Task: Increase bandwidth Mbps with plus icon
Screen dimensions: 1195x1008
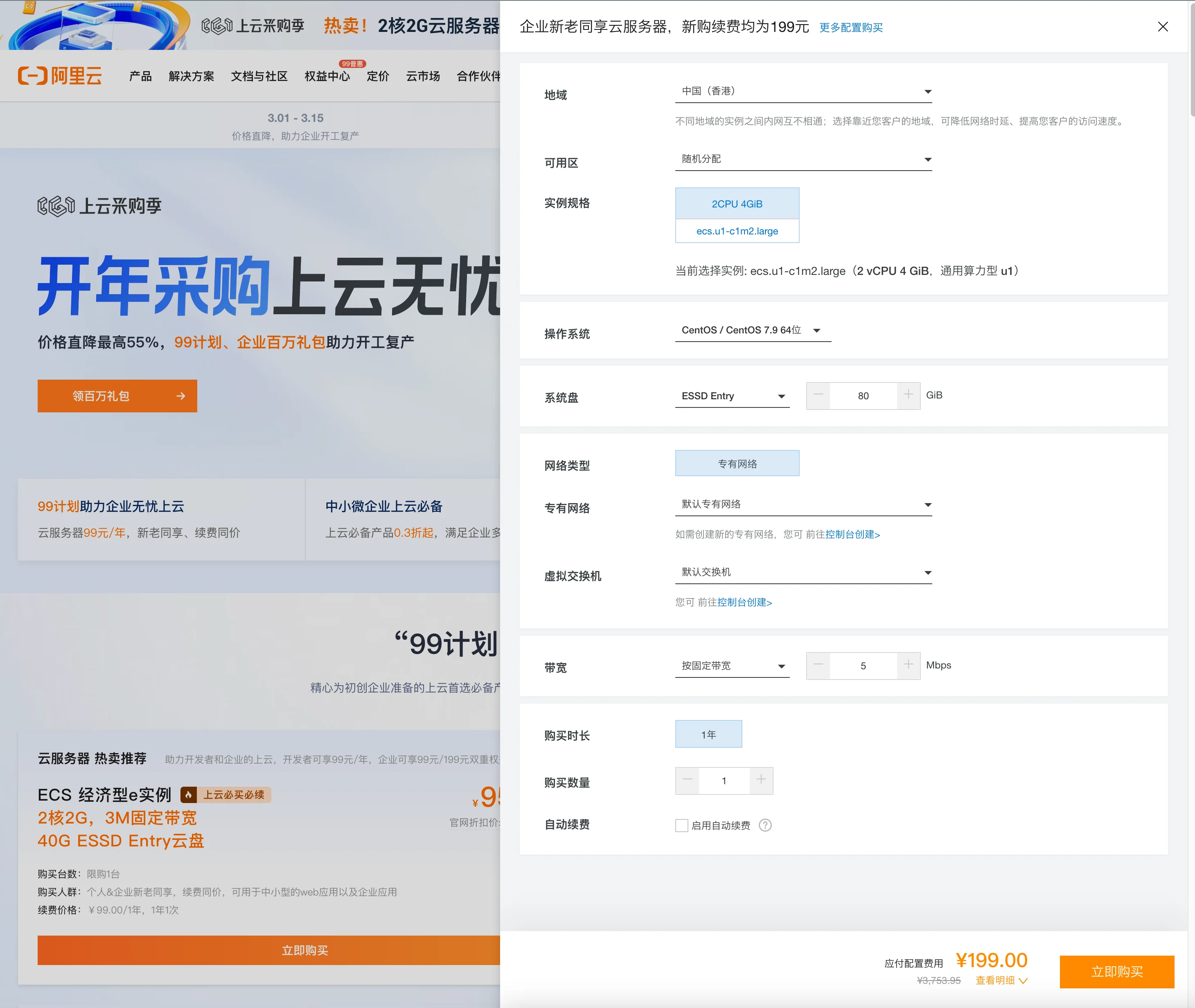Action: coord(908,665)
